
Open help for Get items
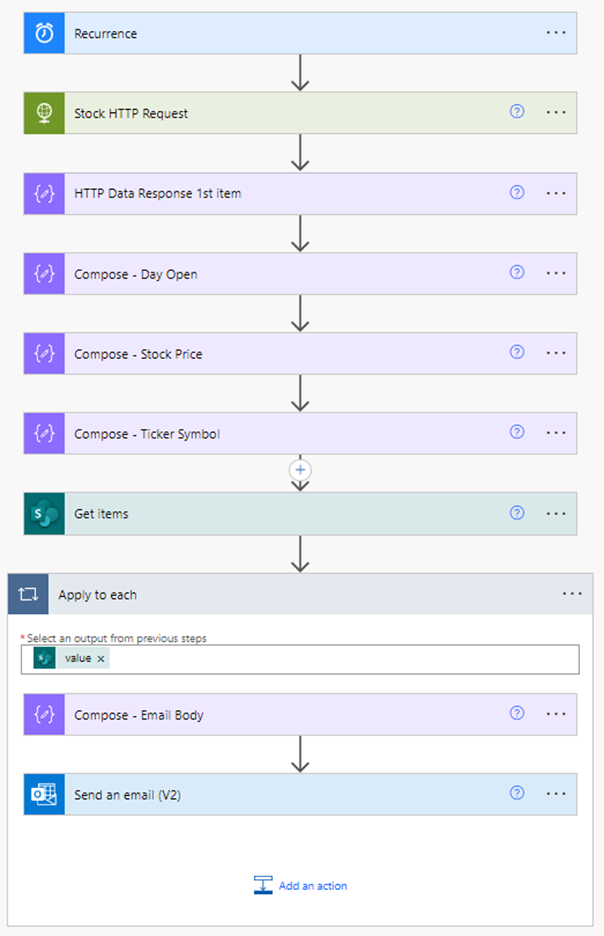pos(517,513)
